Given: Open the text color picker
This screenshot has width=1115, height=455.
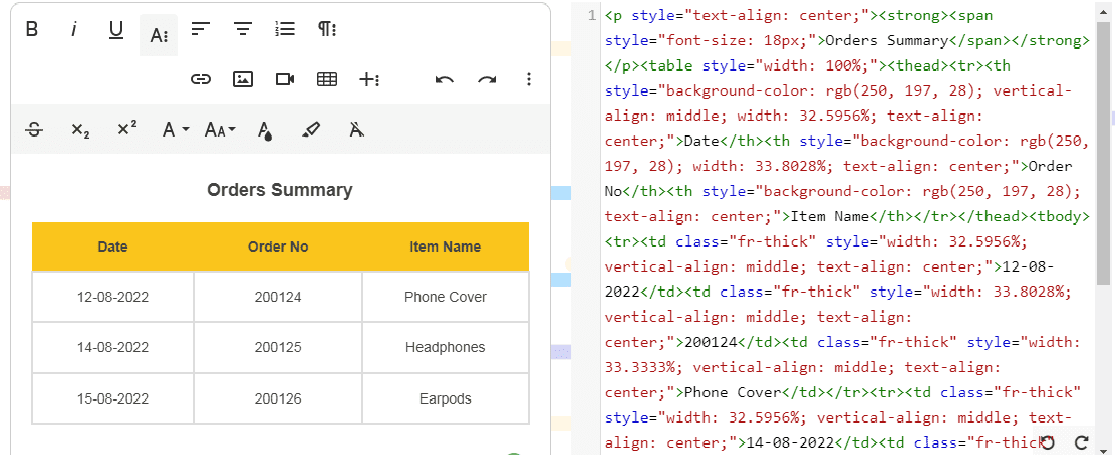Looking at the screenshot, I should pyautogui.click(x=265, y=129).
